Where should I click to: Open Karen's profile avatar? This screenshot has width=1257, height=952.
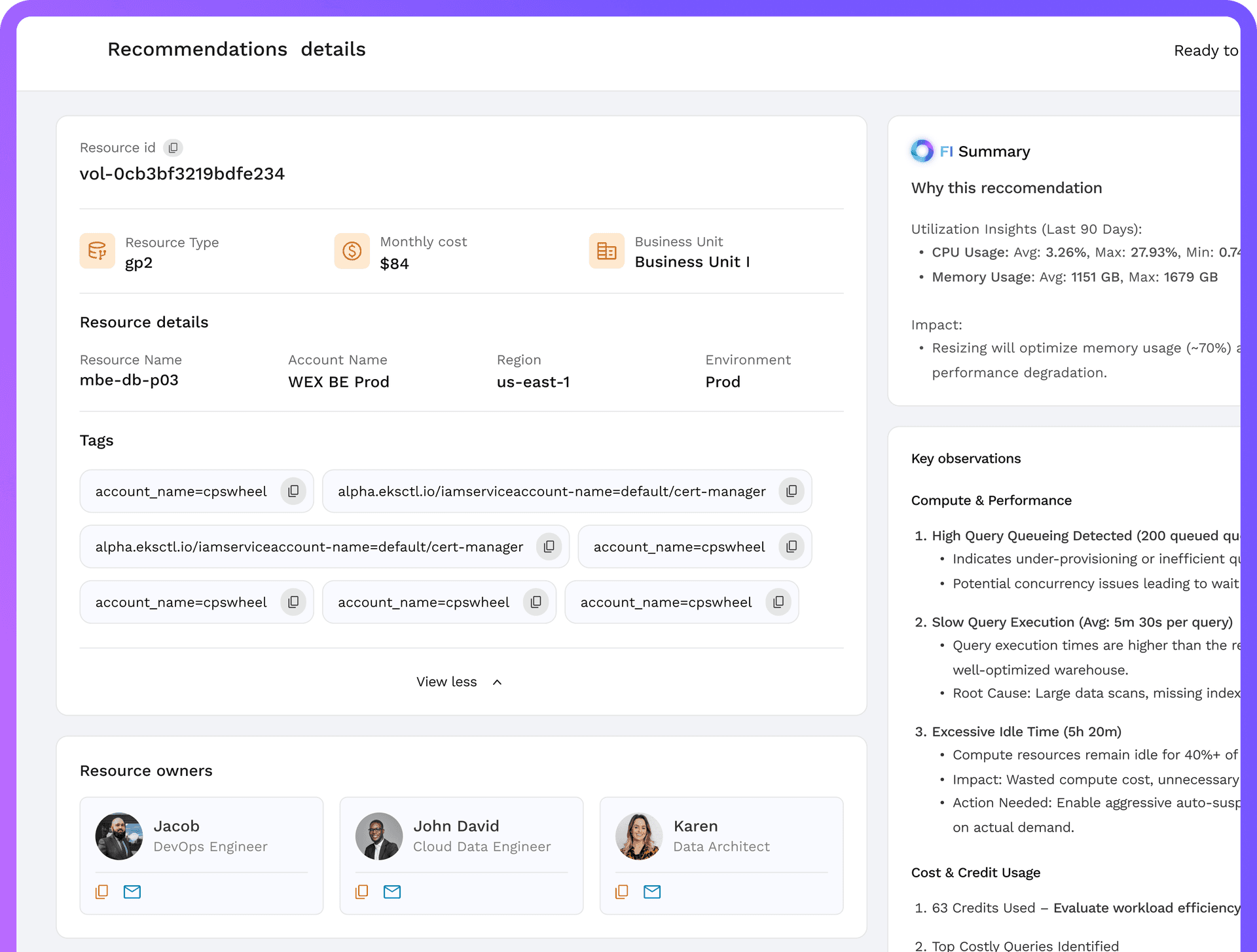click(x=639, y=836)
